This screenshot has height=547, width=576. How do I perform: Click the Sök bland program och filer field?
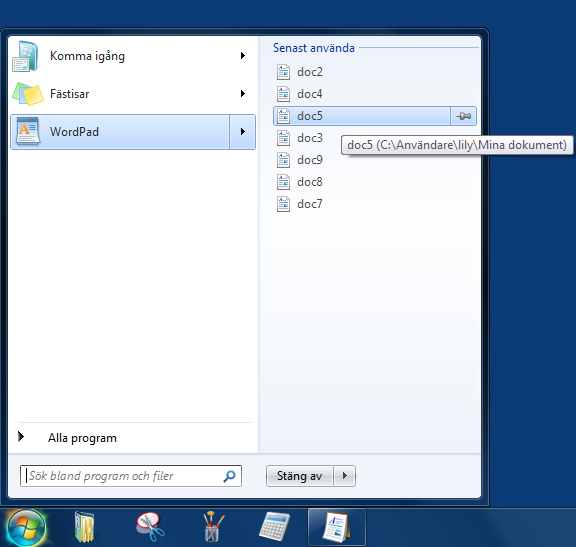point(131,476)
